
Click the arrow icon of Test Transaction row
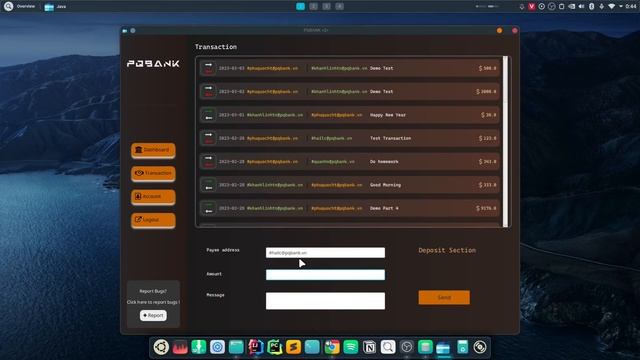point(209,138)
